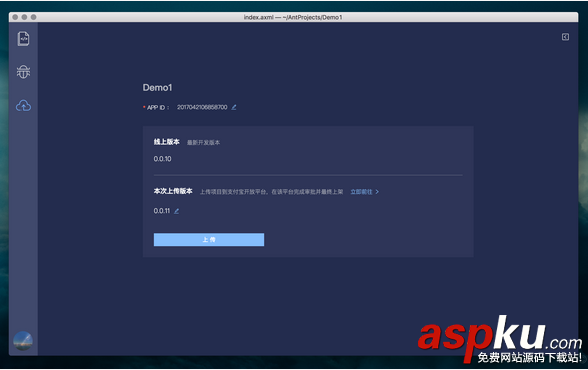
Task: Click the upload version value 0.0.11
Action: tap(162, 211)
